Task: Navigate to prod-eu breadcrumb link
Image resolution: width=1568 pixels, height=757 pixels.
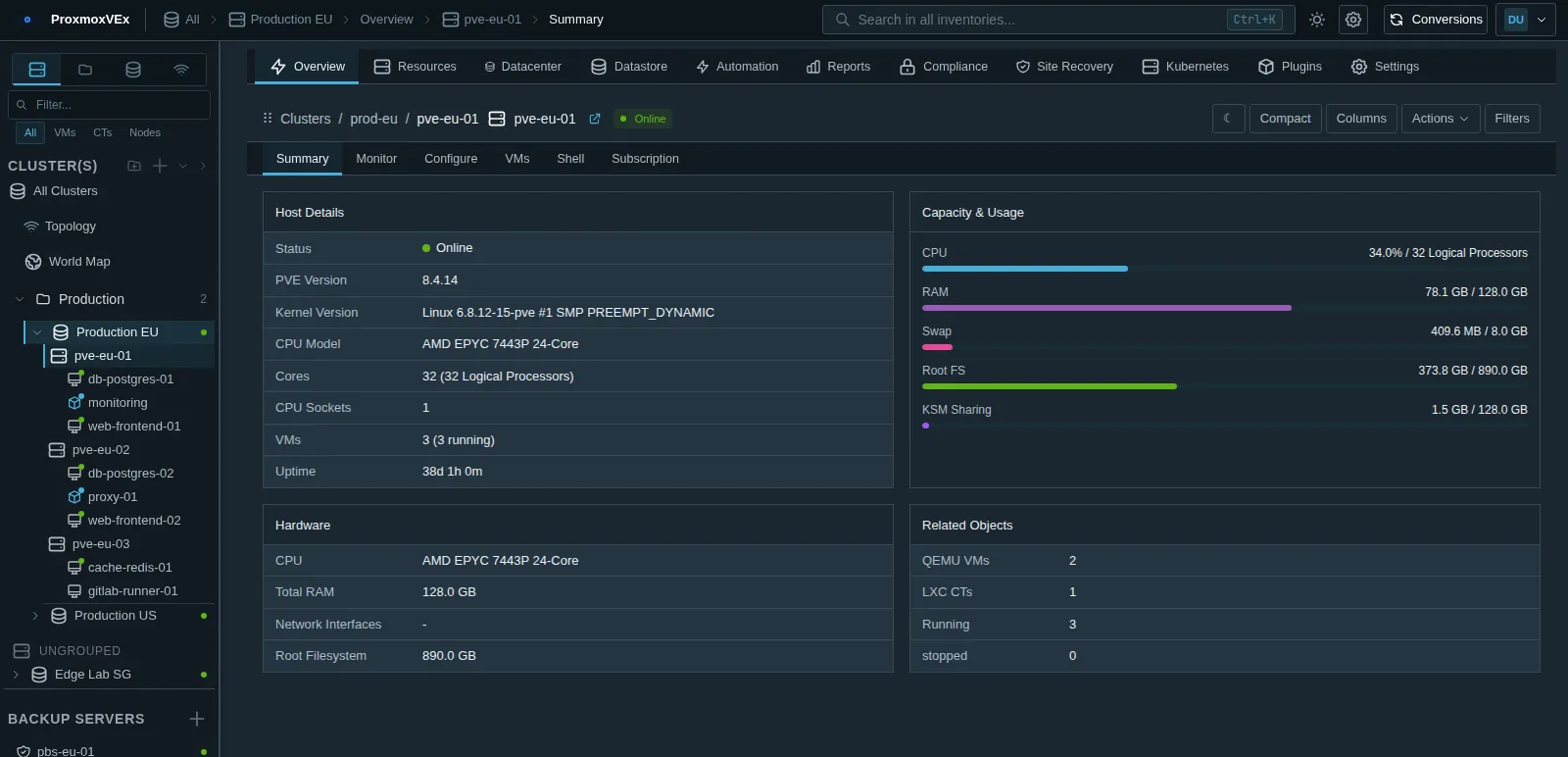Action: tap(373, 119)
